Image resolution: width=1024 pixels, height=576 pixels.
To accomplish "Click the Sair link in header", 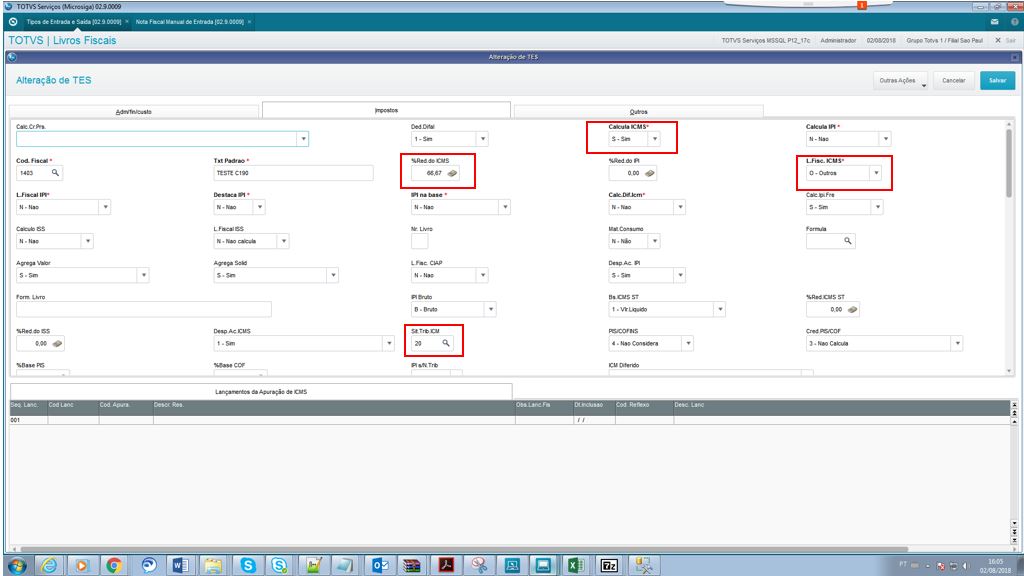I will [x=1010, y=40].
